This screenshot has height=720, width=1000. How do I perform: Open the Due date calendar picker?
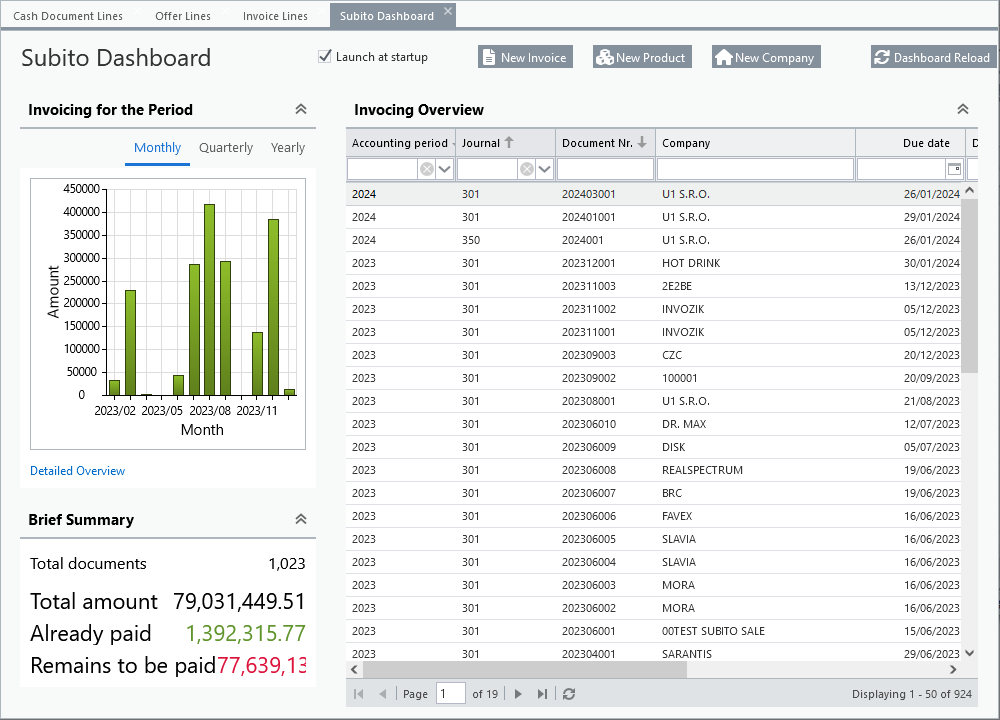click(x=954, y=169)
